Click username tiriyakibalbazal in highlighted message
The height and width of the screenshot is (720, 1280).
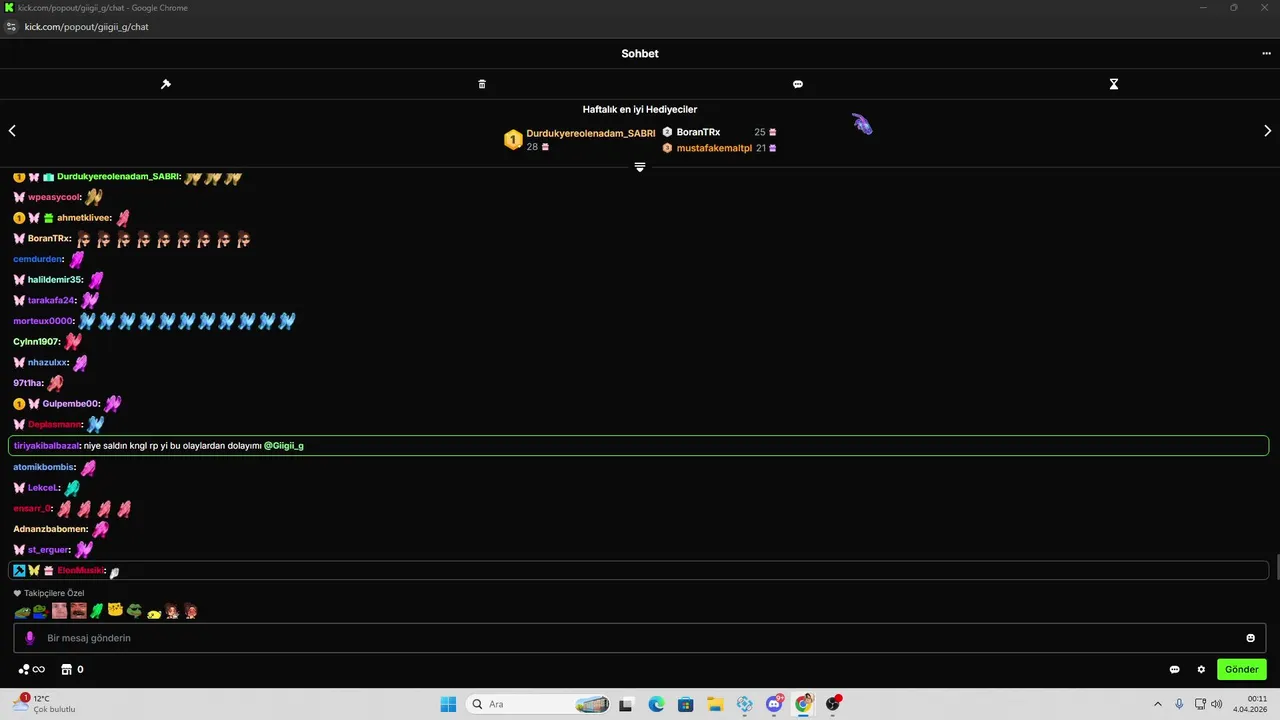click(47, 446)
